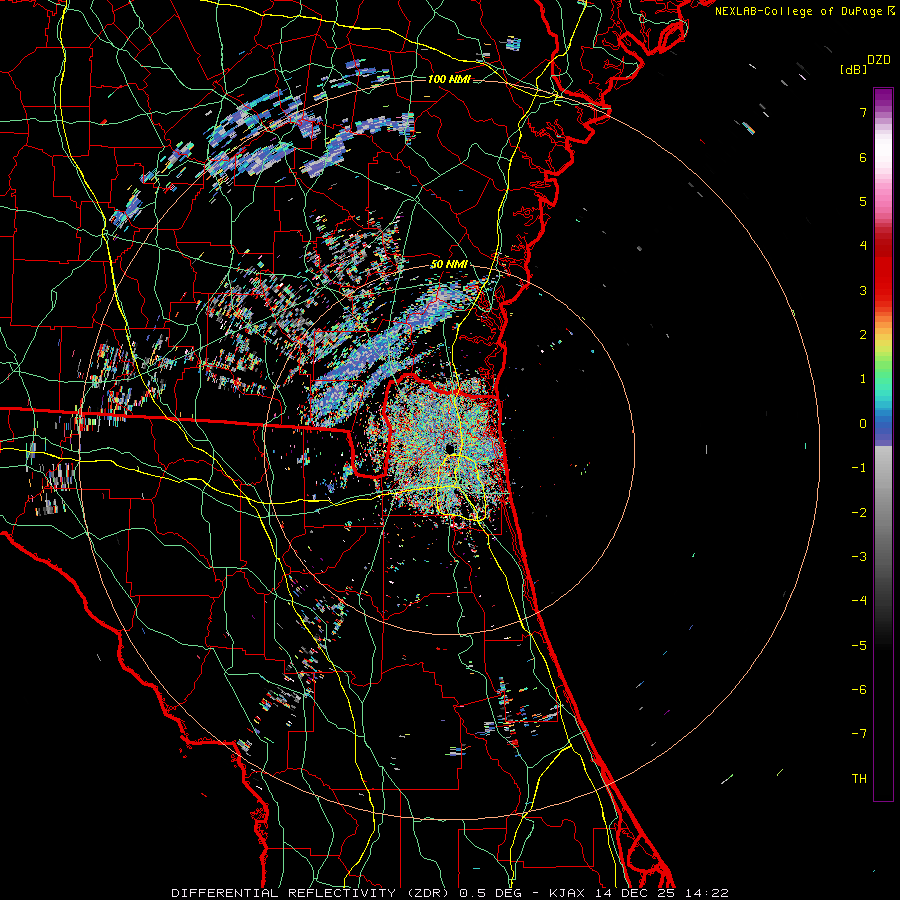Click the 0 value on color scale
This screenshot has height=900, width=900.
pos(863,424)
